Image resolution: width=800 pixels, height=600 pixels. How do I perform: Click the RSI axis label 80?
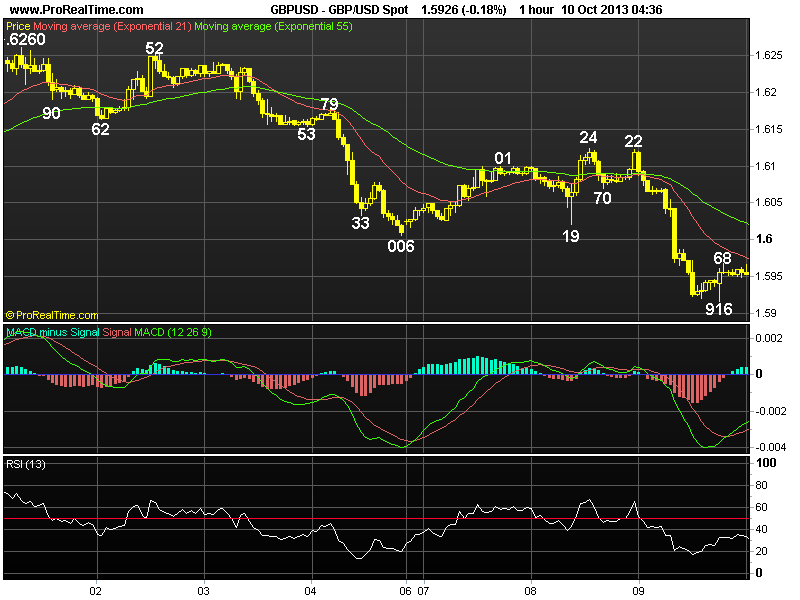click(x=761, y=485)
